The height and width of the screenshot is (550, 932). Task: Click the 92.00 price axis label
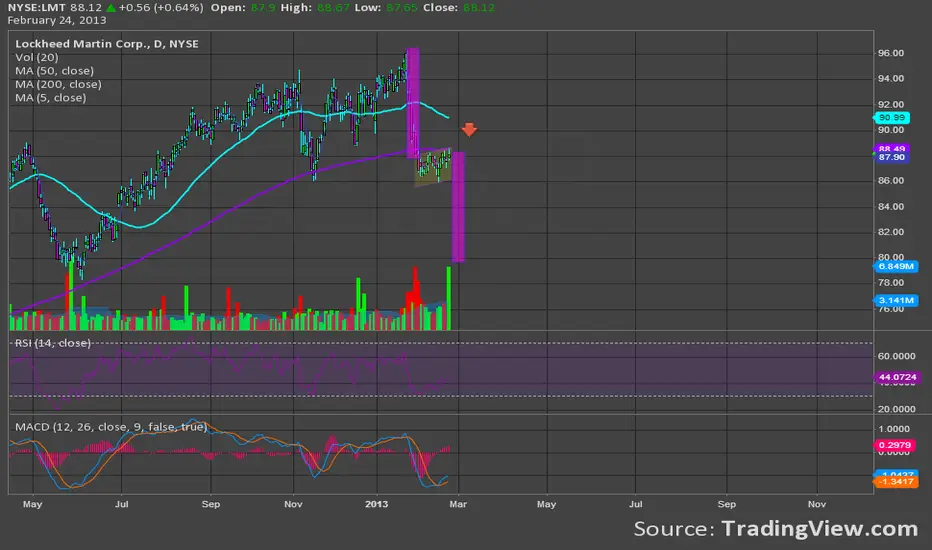tap(890, 105)
